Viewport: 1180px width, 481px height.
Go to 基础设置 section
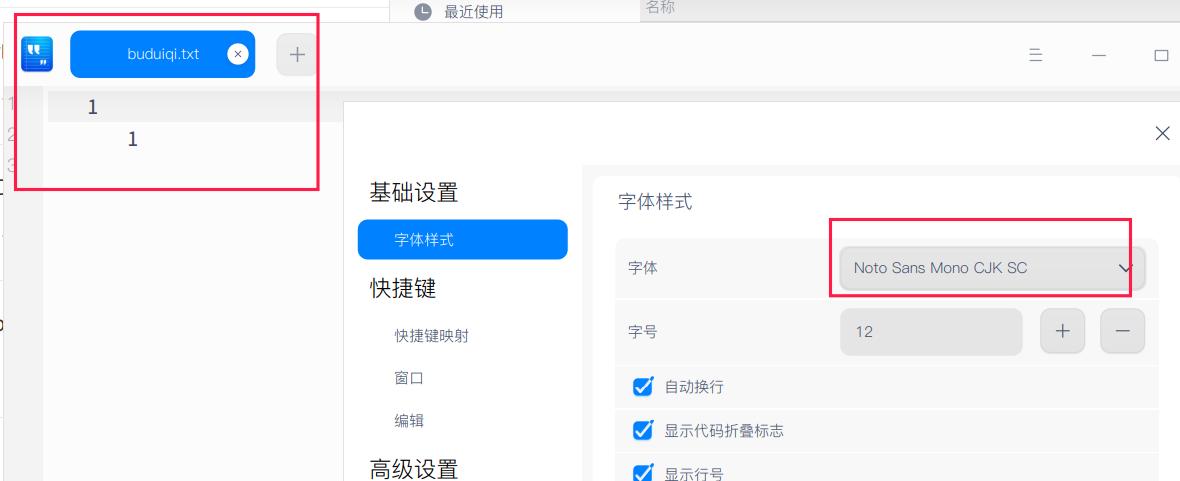click(x=414, y=193)
